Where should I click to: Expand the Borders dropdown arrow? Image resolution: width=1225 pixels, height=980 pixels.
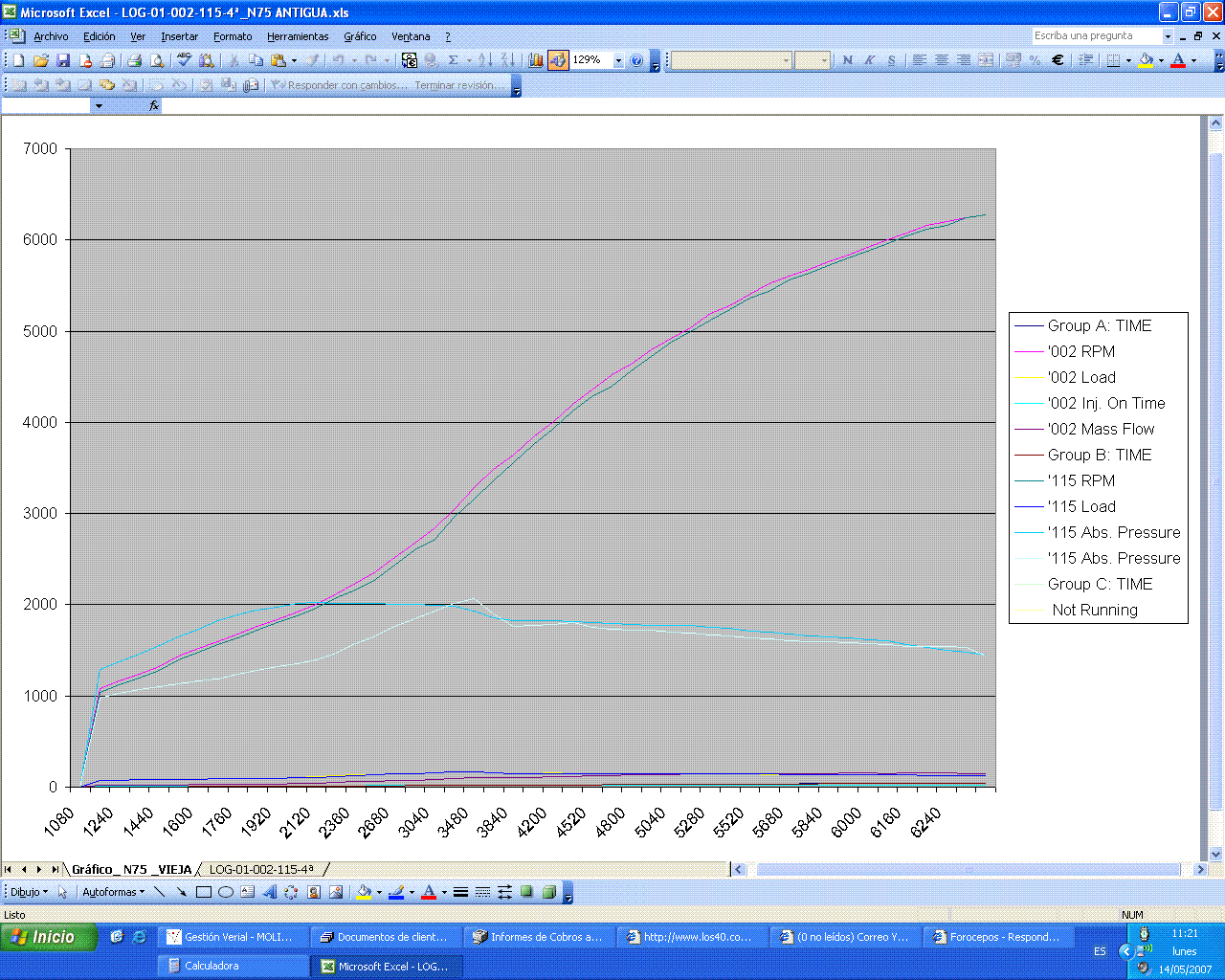1128,60
